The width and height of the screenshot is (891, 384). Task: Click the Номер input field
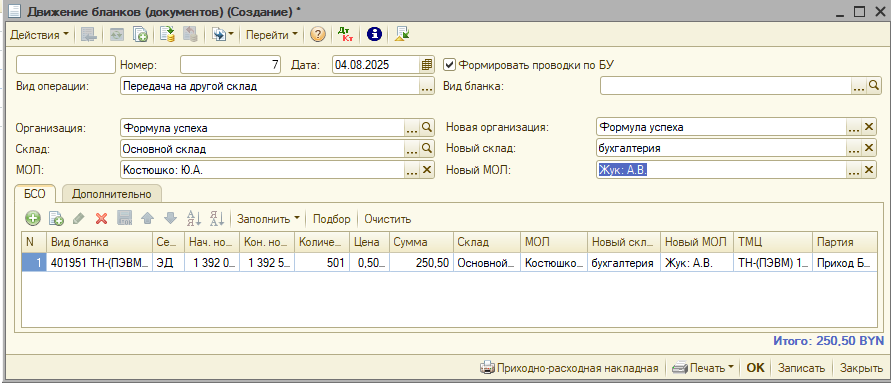tap(230, 65)
